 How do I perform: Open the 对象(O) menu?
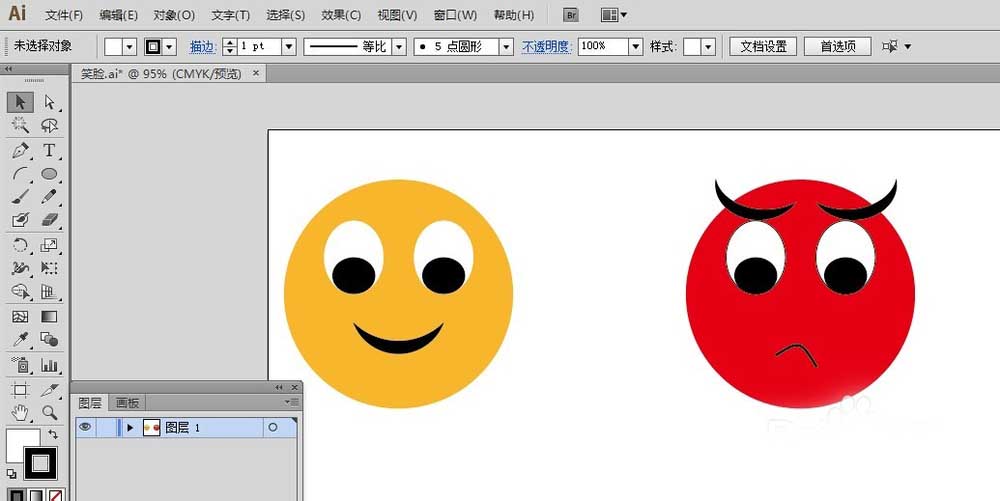coord(174,15)
